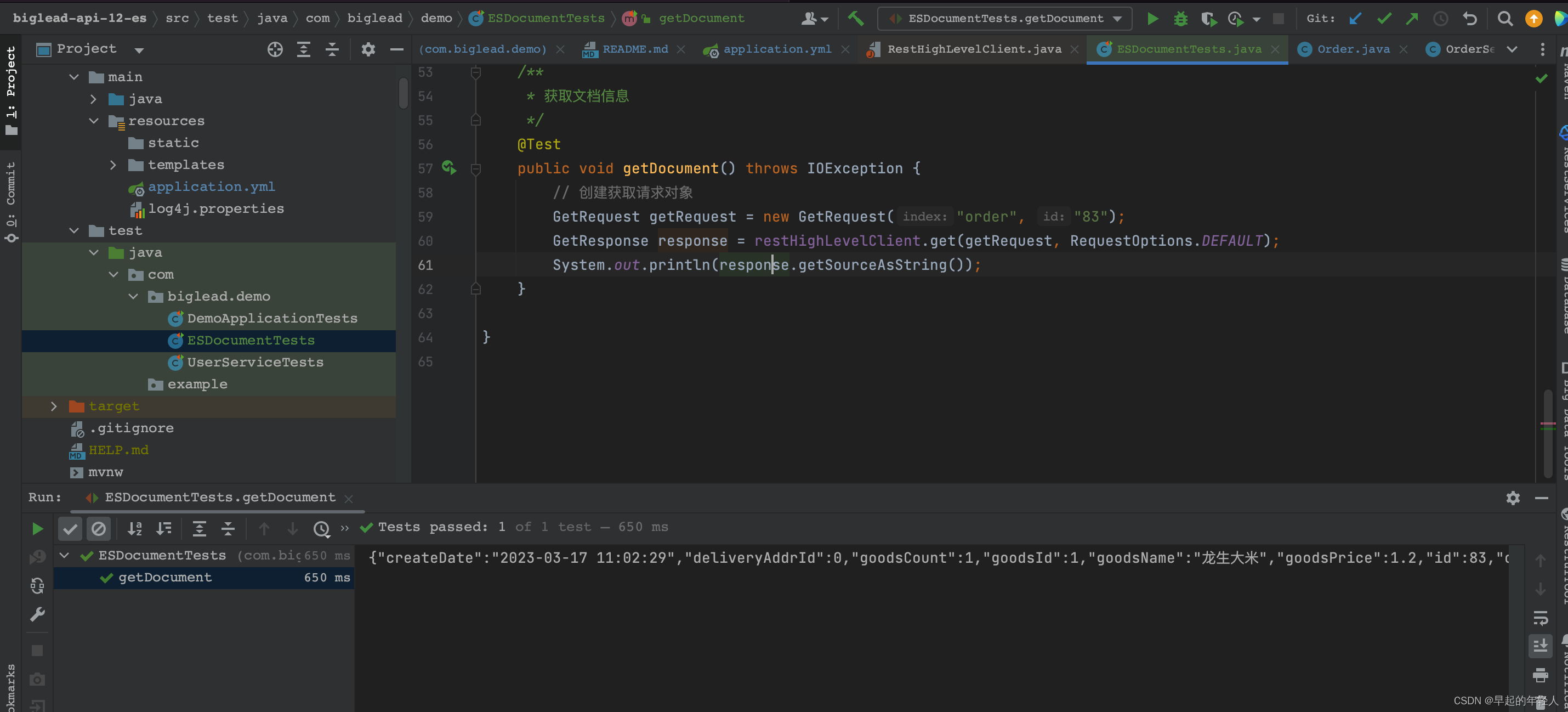Toggle show passed tests checkmark

coord(70,528)
